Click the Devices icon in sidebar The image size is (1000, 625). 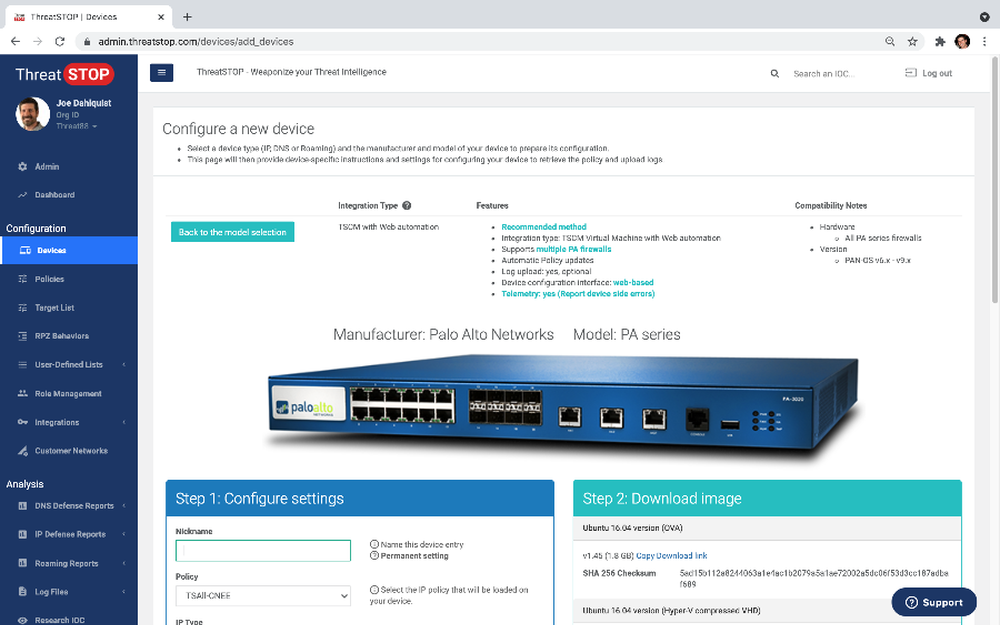[25, 250]
